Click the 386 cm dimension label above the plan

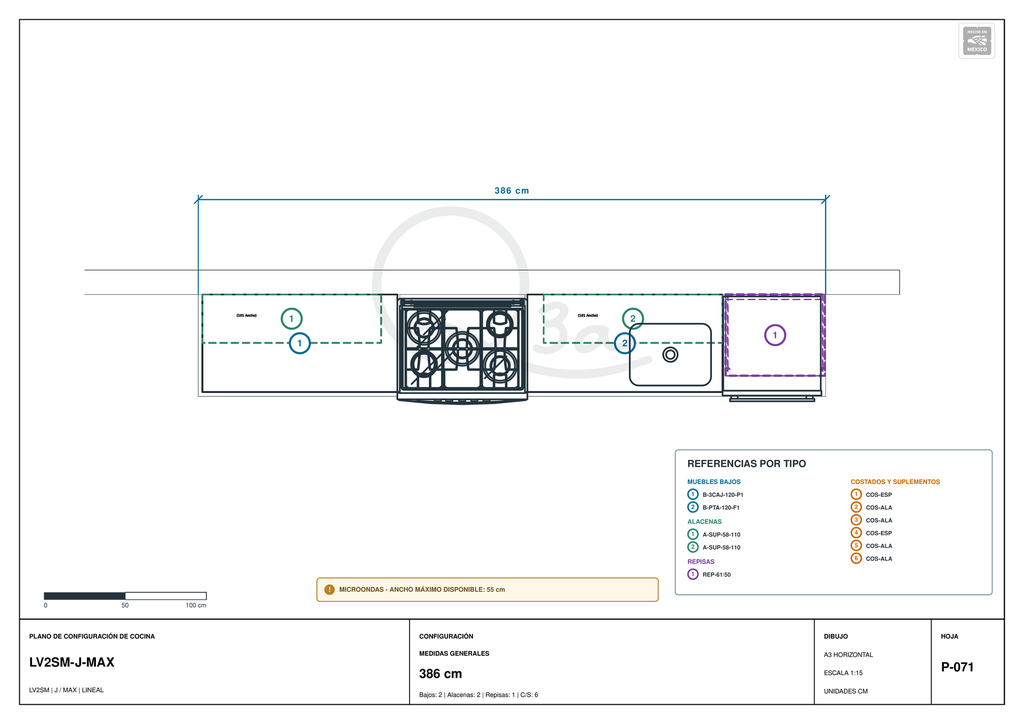tap(512, 191)
